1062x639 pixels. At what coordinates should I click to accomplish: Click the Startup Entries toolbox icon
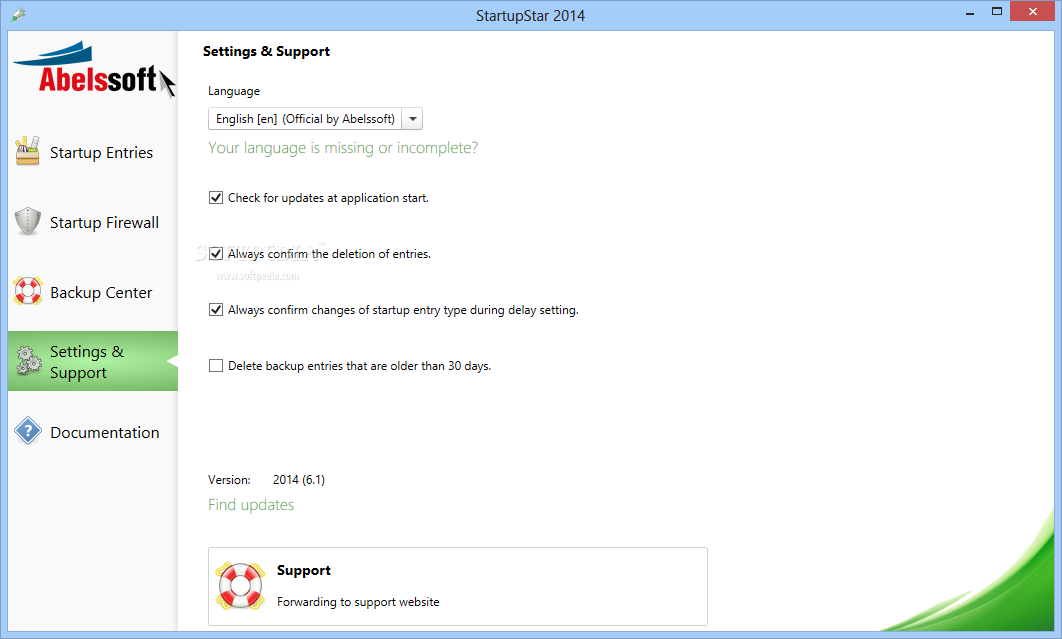coord(28,150)
